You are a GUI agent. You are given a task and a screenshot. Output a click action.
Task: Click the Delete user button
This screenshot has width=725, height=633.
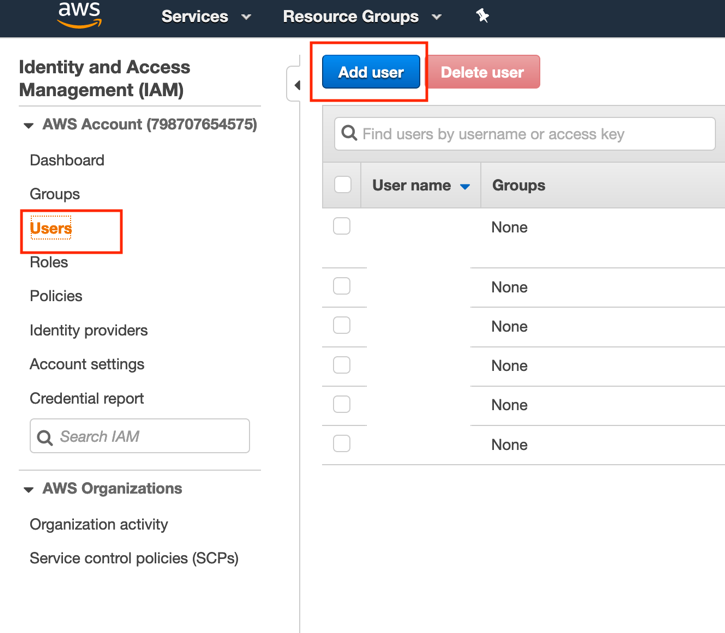[x=482, y=72]
